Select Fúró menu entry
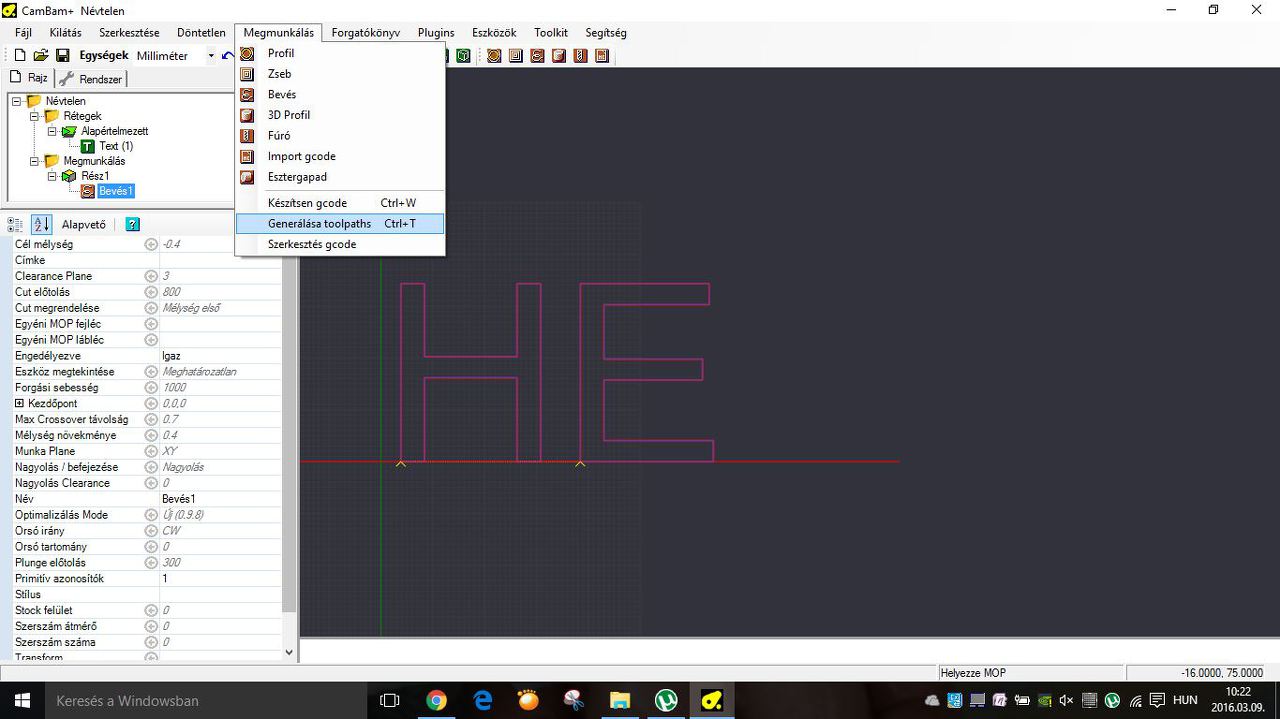Image resolution: width=1280 pixels, height=719 pixels. point(340,135)
